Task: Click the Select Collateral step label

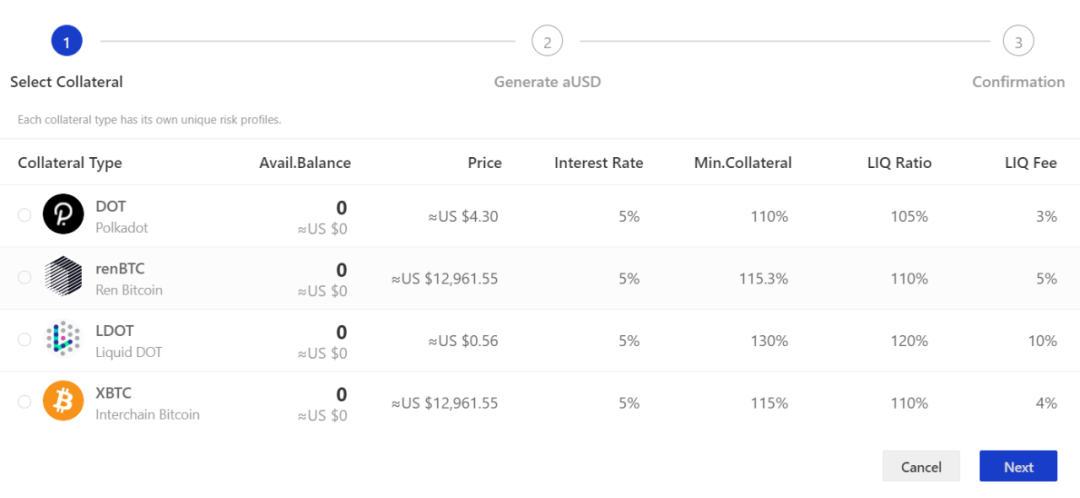Action: (x=66, y=82)
